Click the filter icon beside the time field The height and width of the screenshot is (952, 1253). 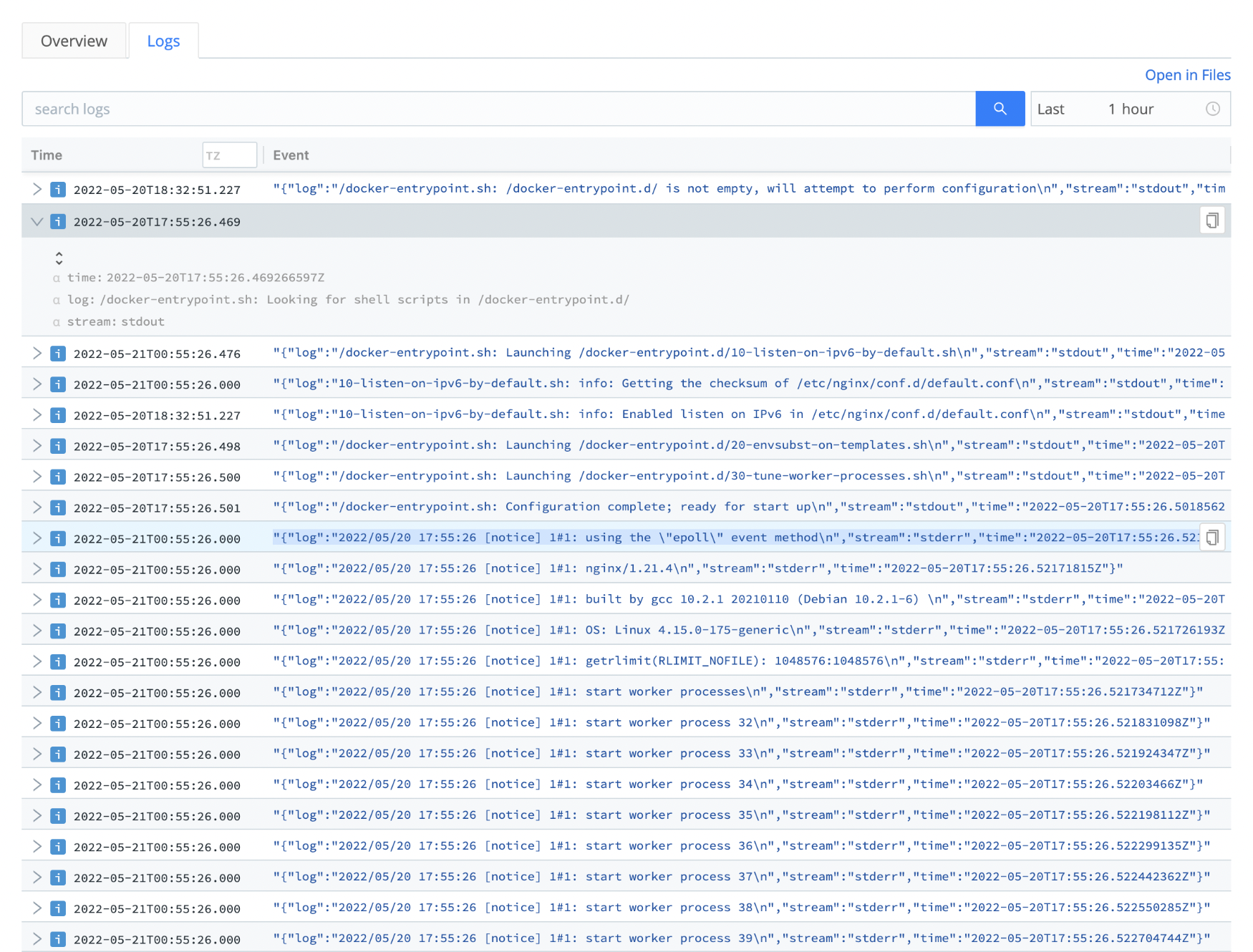point(57,278)
